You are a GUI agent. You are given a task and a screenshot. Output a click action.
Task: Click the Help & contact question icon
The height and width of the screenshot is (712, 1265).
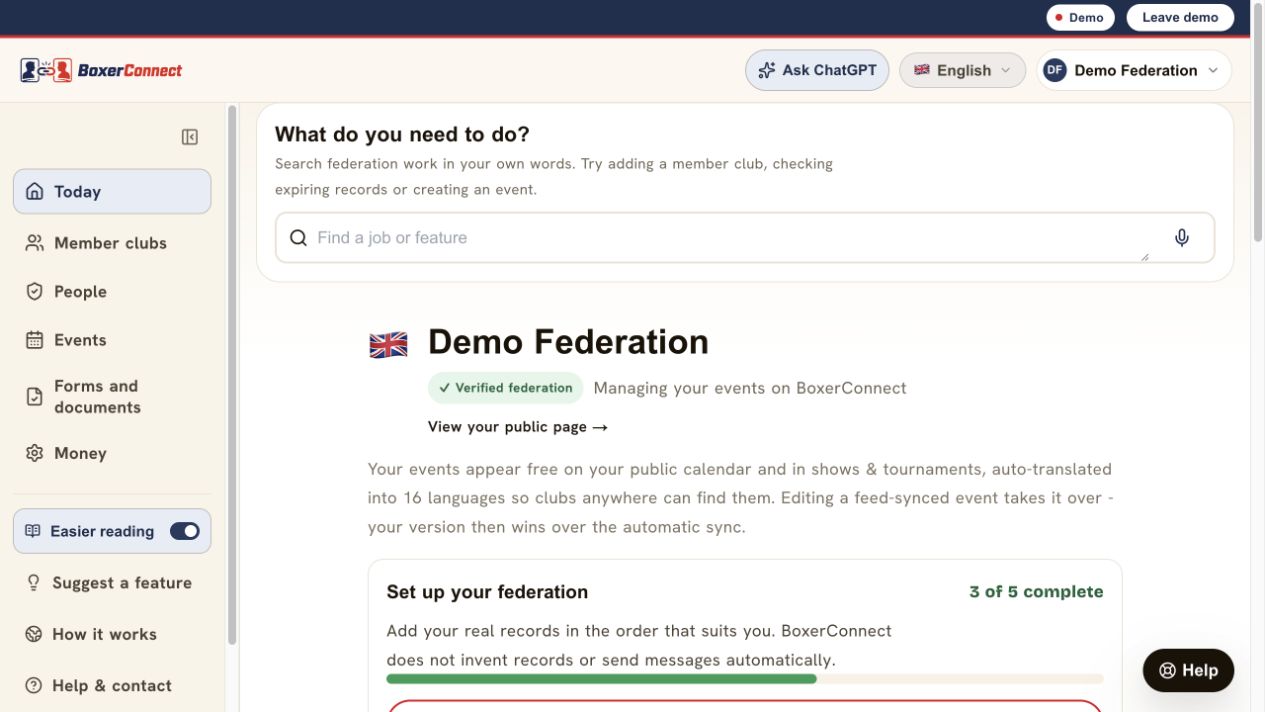coord(34,686)
